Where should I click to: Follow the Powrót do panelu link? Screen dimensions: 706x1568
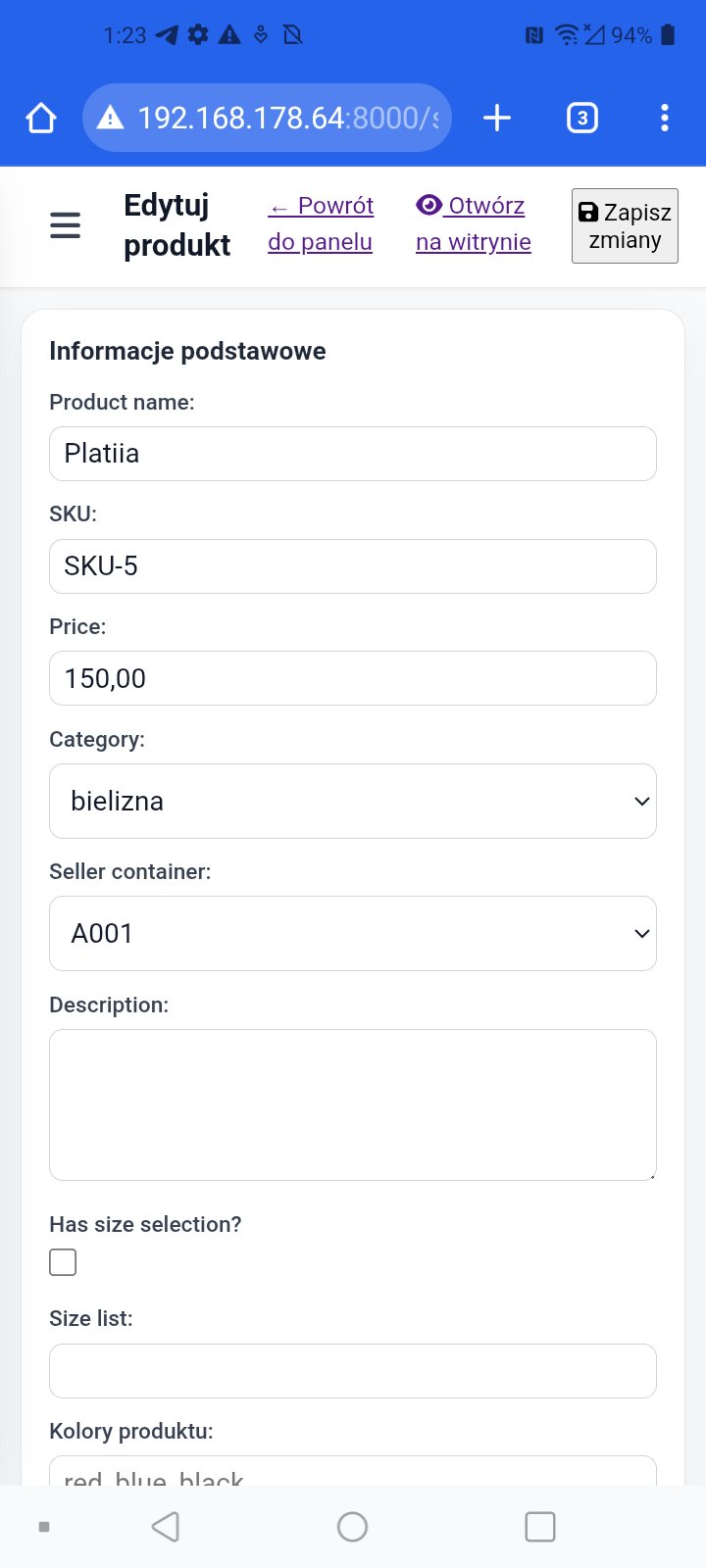321,223
